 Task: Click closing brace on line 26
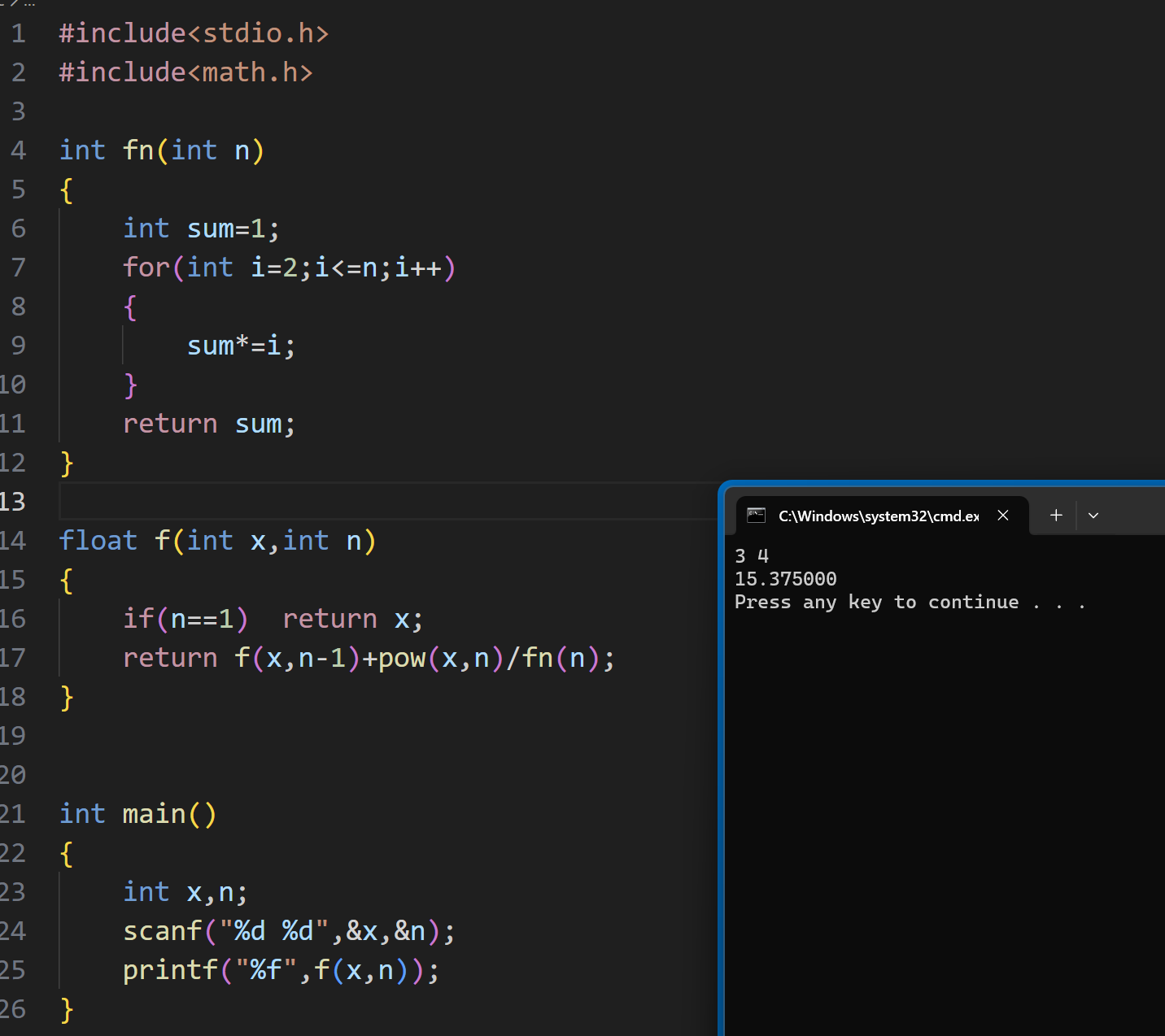click(x=67, y=1009)
